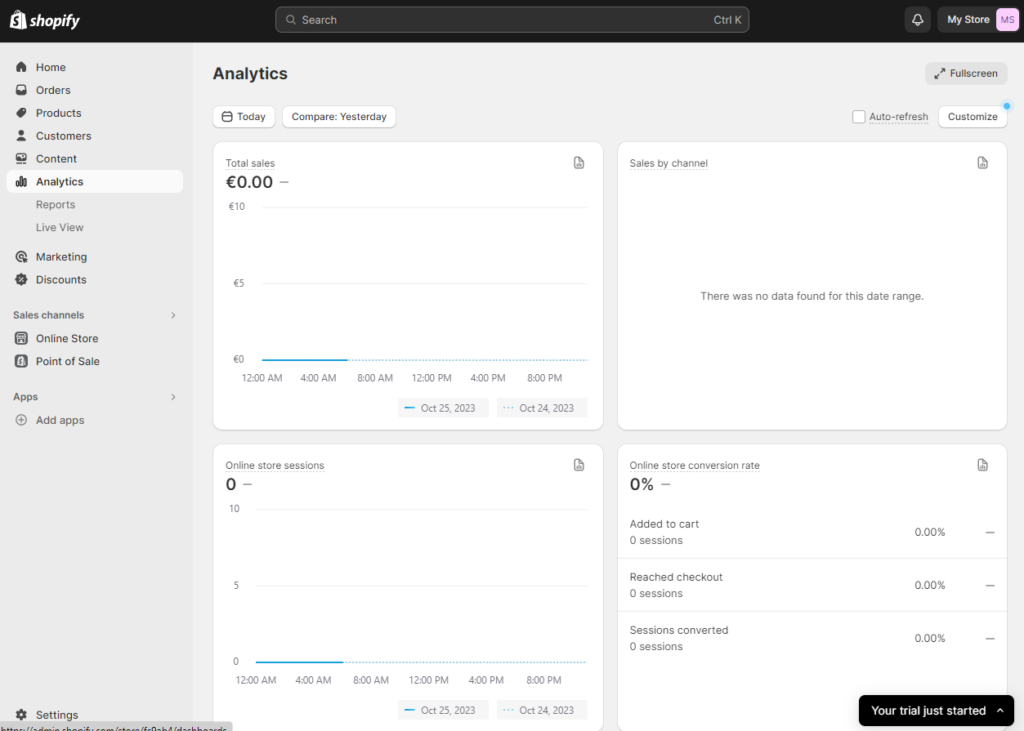Expand the trial banner chevron
This screenshot has height=731, width=1024.
(1000, 710)
